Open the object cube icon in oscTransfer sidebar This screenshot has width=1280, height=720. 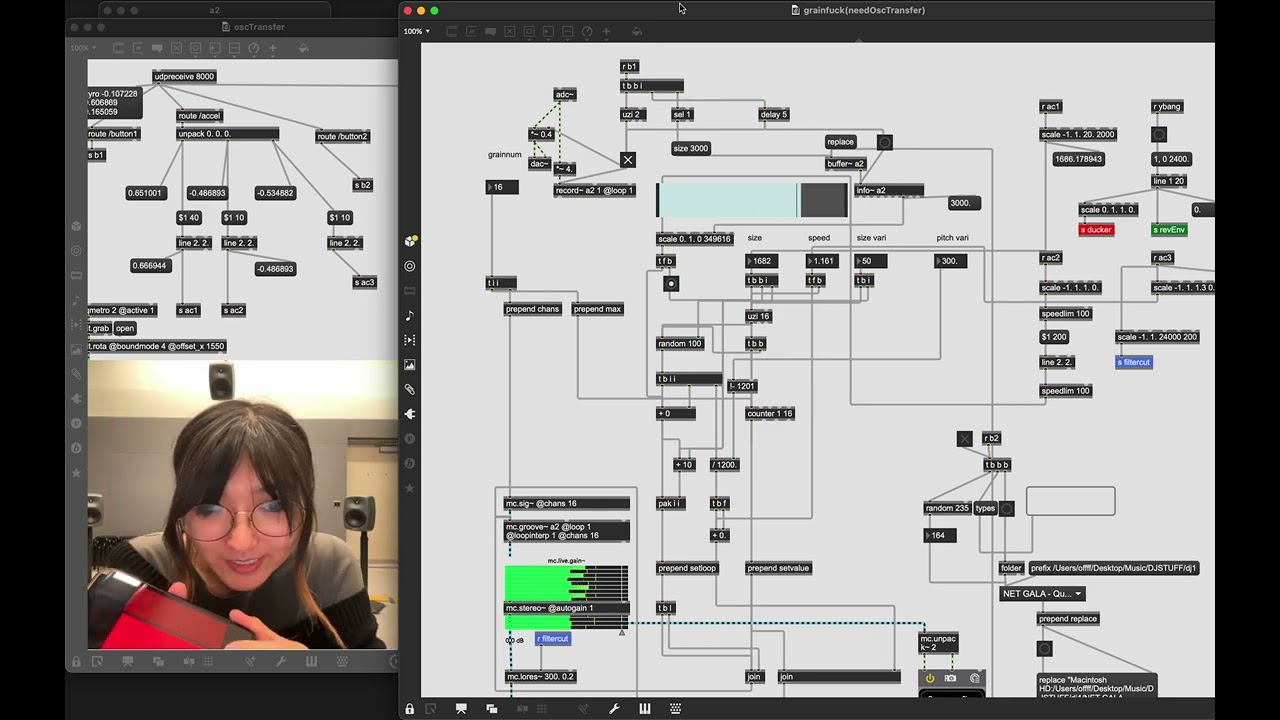click(76, 226)
